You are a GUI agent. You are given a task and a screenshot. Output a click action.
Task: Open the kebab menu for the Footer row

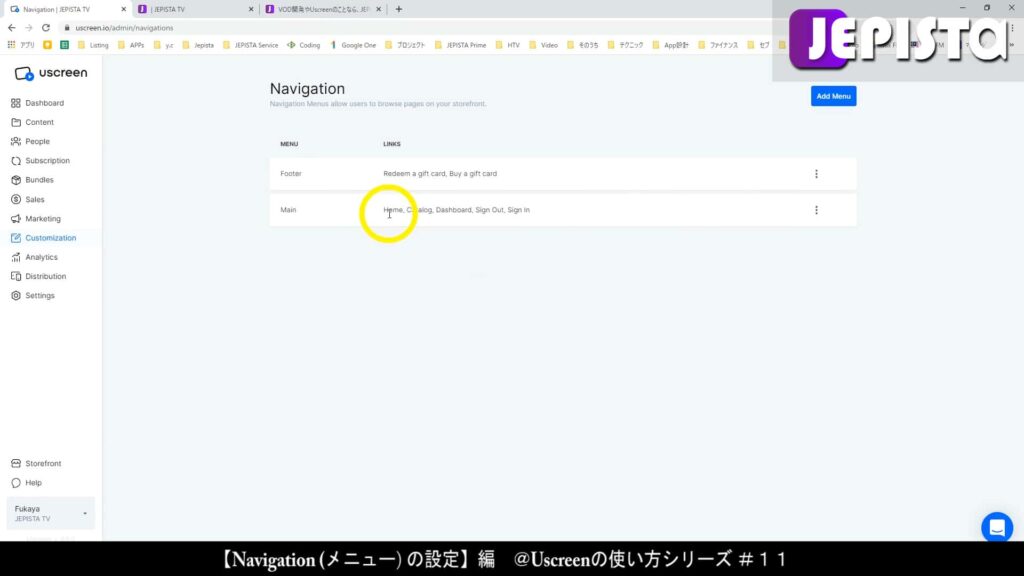pos(816,173)
